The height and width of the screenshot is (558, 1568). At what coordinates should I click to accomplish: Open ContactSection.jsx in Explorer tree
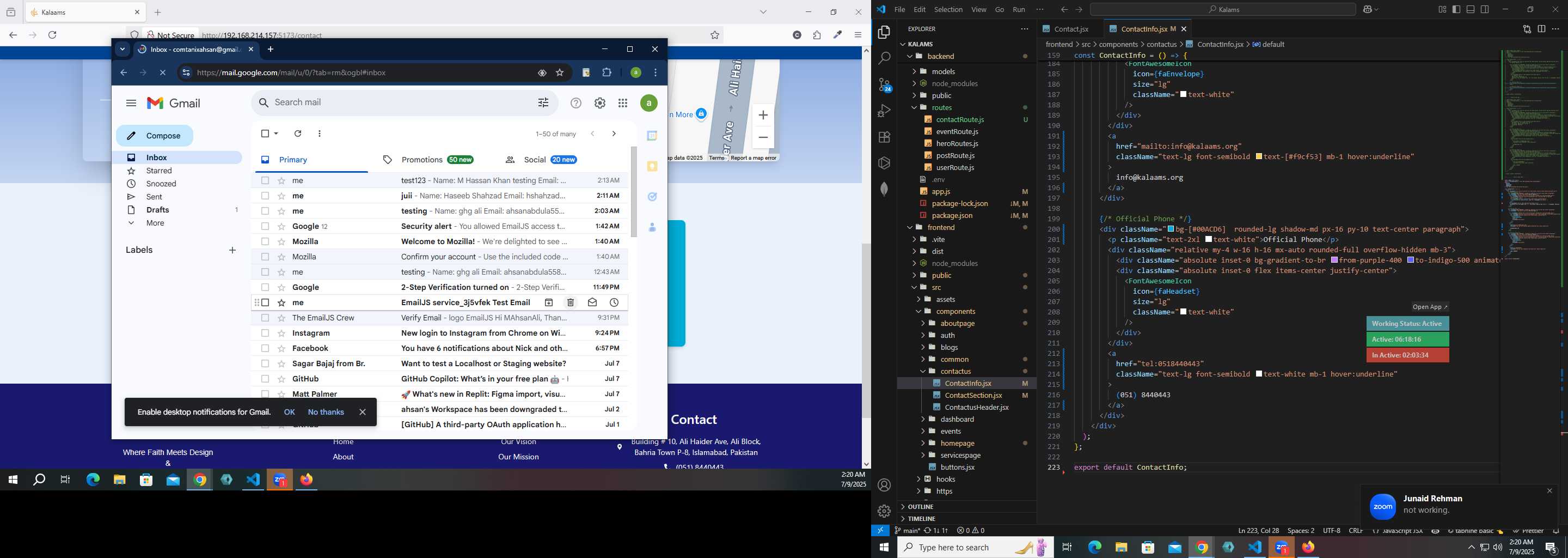(x=973, y=396)
